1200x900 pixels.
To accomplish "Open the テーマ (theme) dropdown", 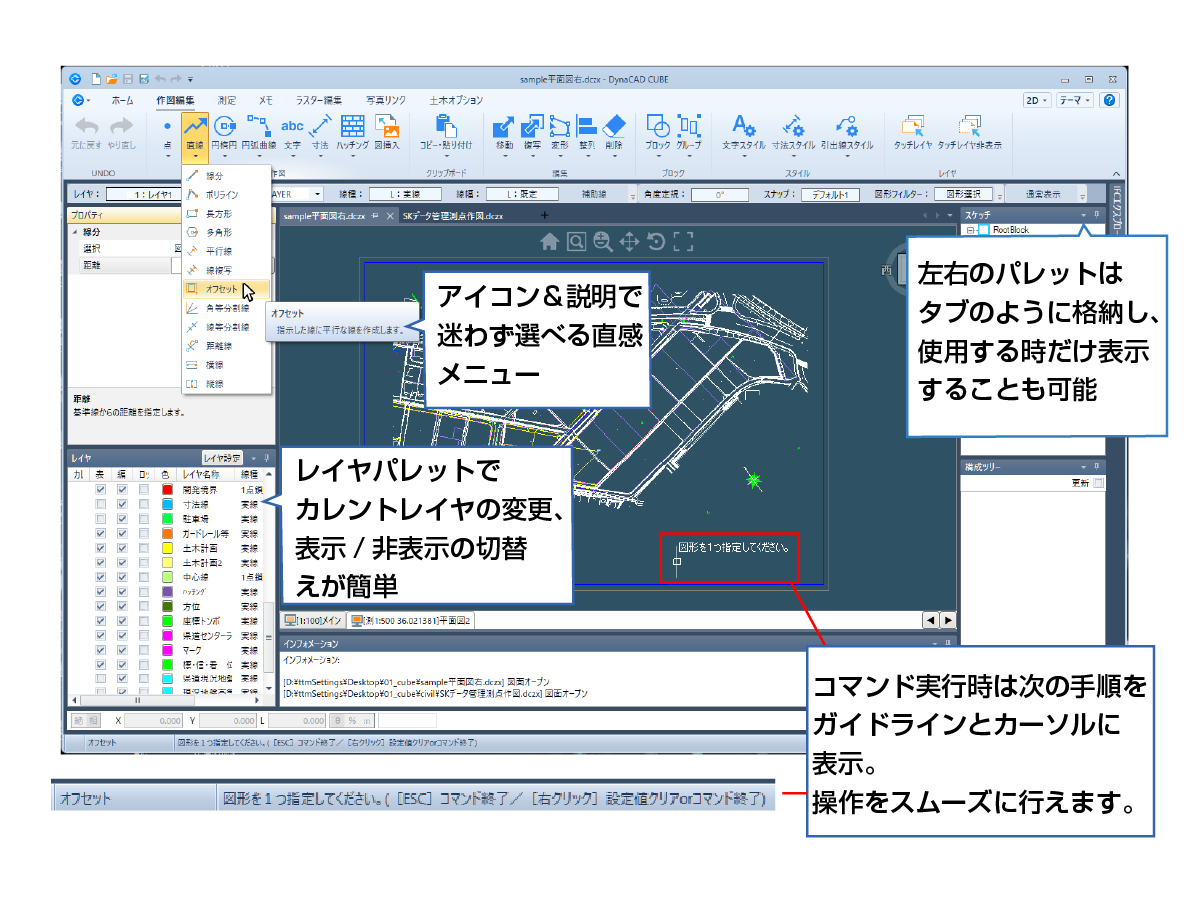I will pyautogui.click(x=1075, y=100).
